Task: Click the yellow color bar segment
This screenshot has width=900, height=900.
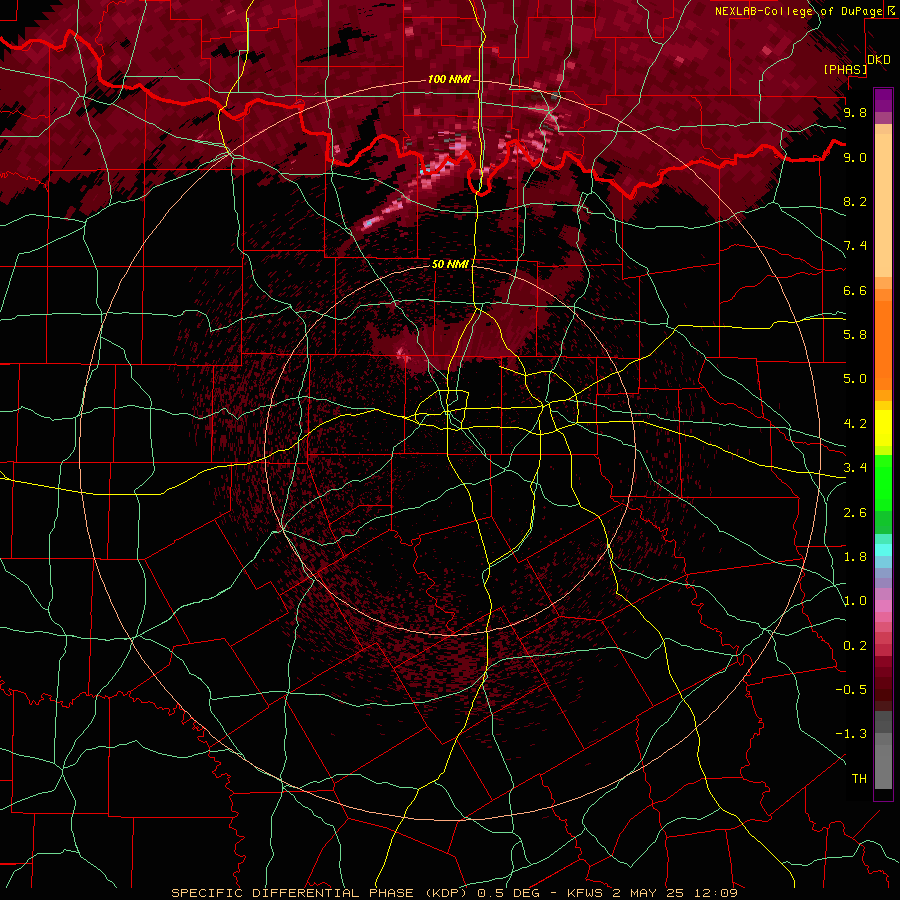Action: [883, 428]
